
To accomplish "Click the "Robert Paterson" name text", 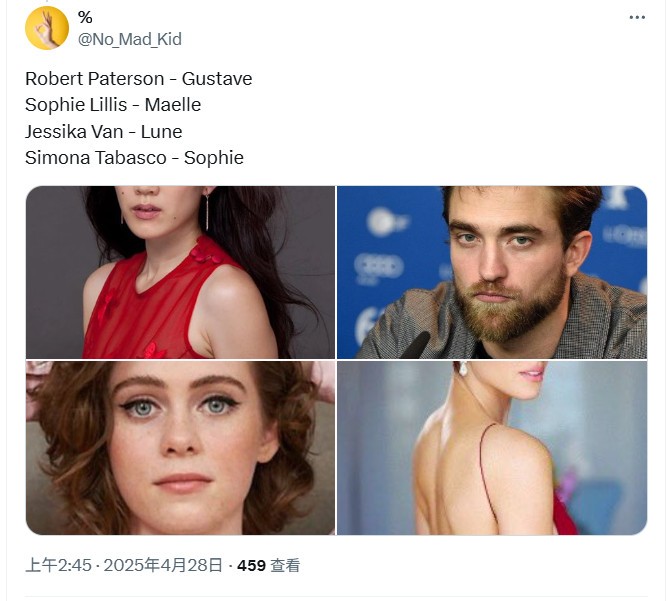I will coord(95,79).
